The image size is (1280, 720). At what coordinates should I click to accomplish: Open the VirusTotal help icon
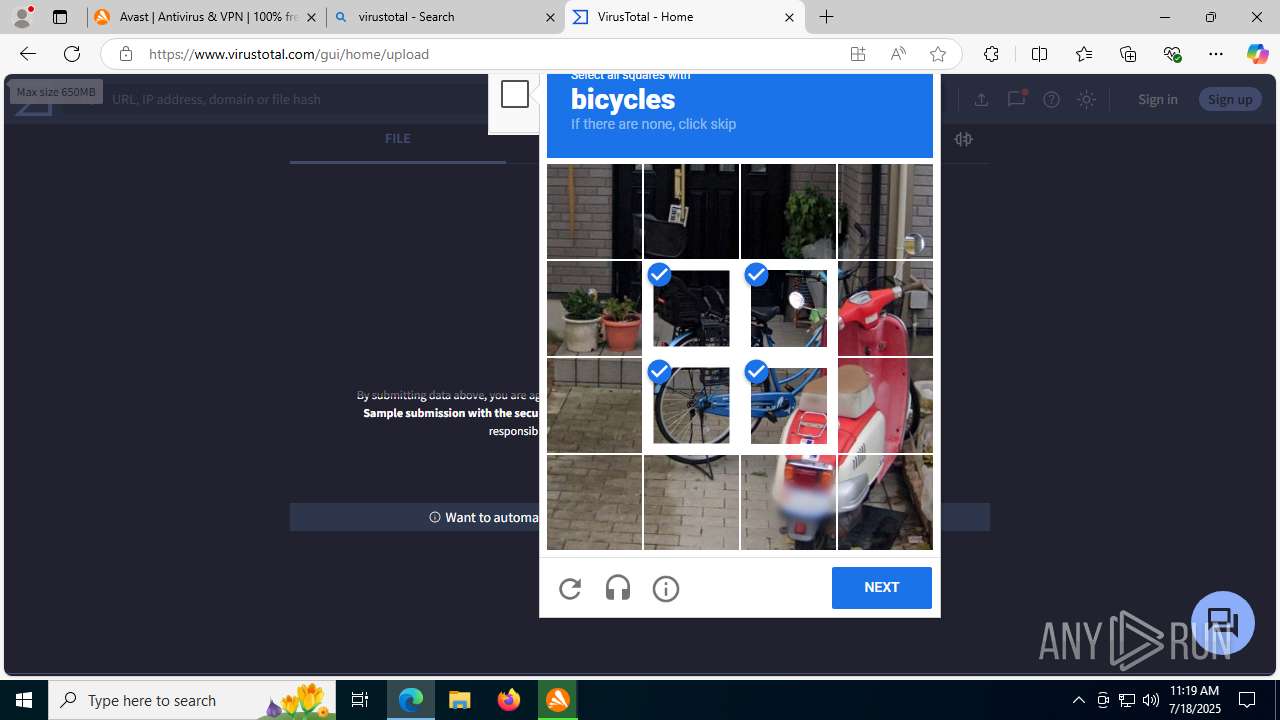point(1051,99)
